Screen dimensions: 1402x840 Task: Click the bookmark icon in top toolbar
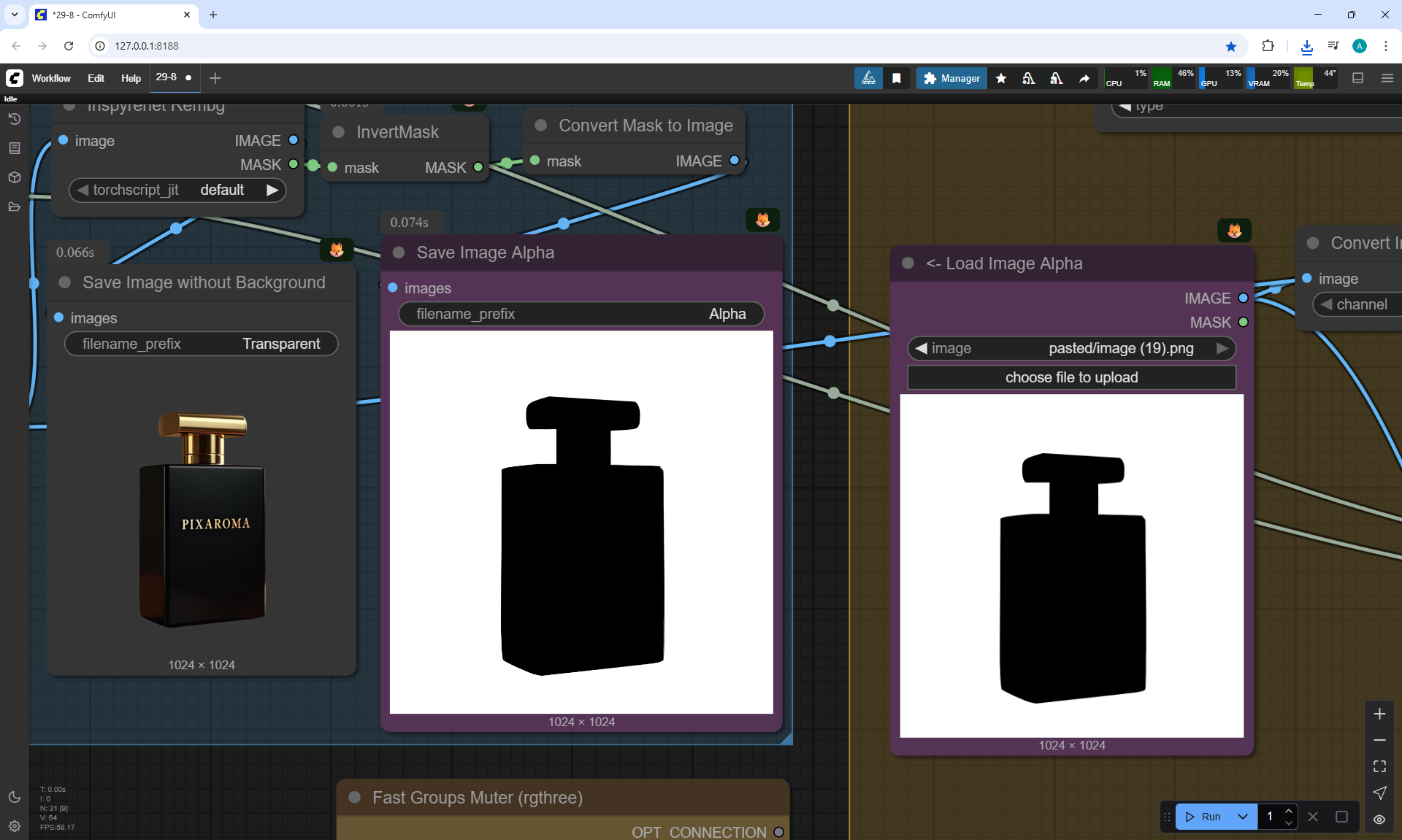pyautogui.click(x=897, y=78)
